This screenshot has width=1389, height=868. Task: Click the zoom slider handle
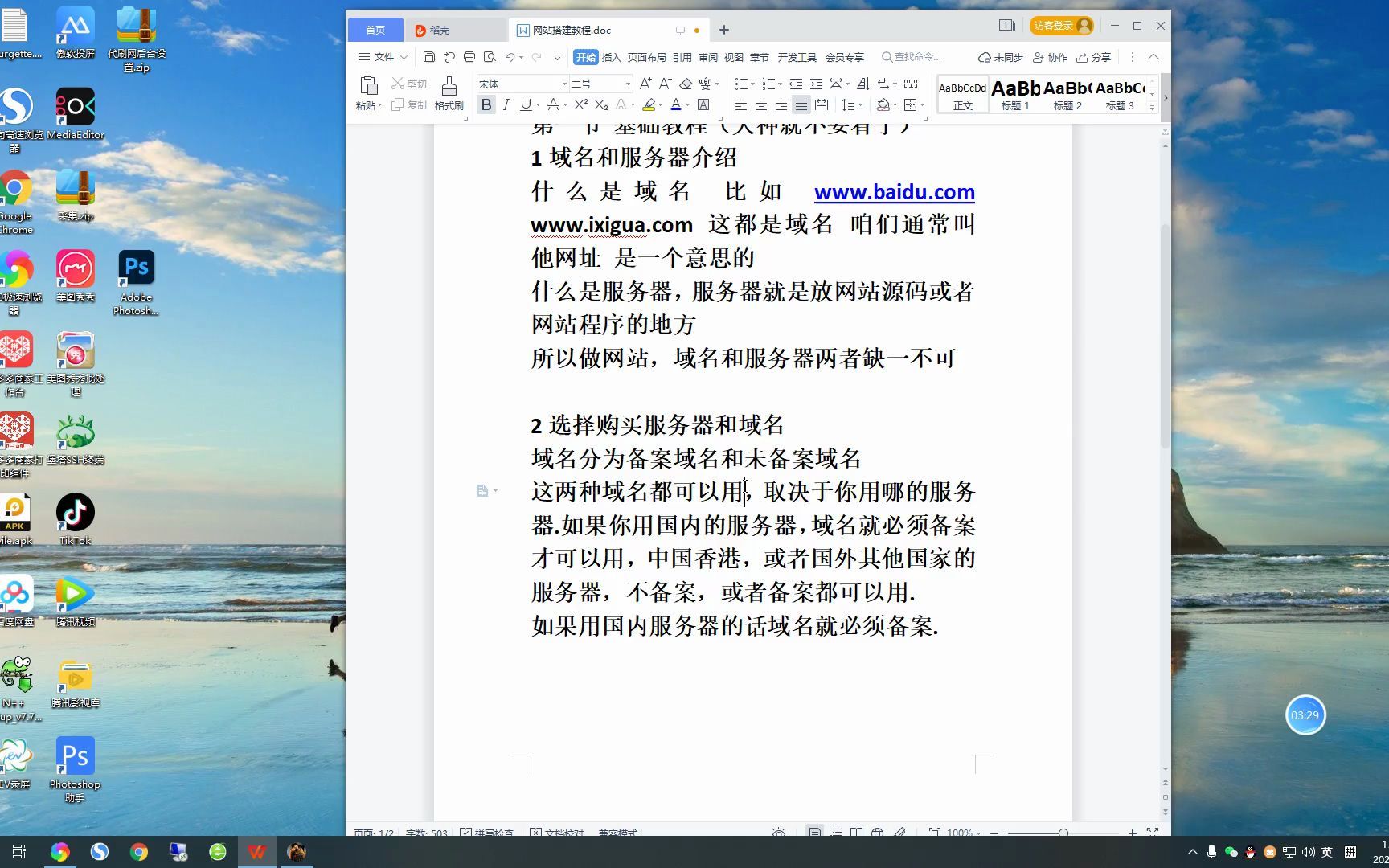tap(1063, 833)
